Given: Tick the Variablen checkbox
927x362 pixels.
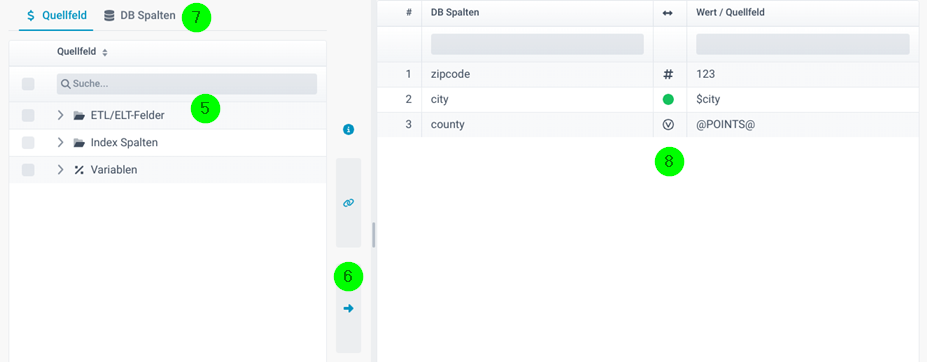Looking at the screenshot, I should pyautogui.click(x=28, y=170).
